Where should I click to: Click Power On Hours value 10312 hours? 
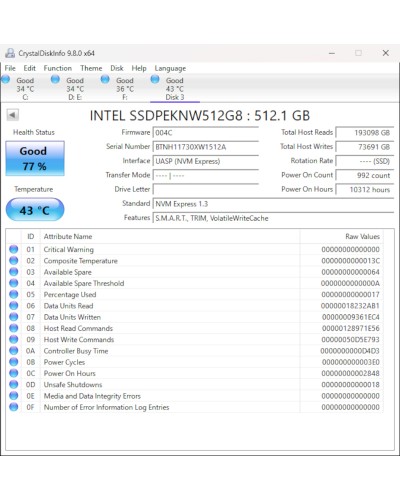tap(365, 189)
